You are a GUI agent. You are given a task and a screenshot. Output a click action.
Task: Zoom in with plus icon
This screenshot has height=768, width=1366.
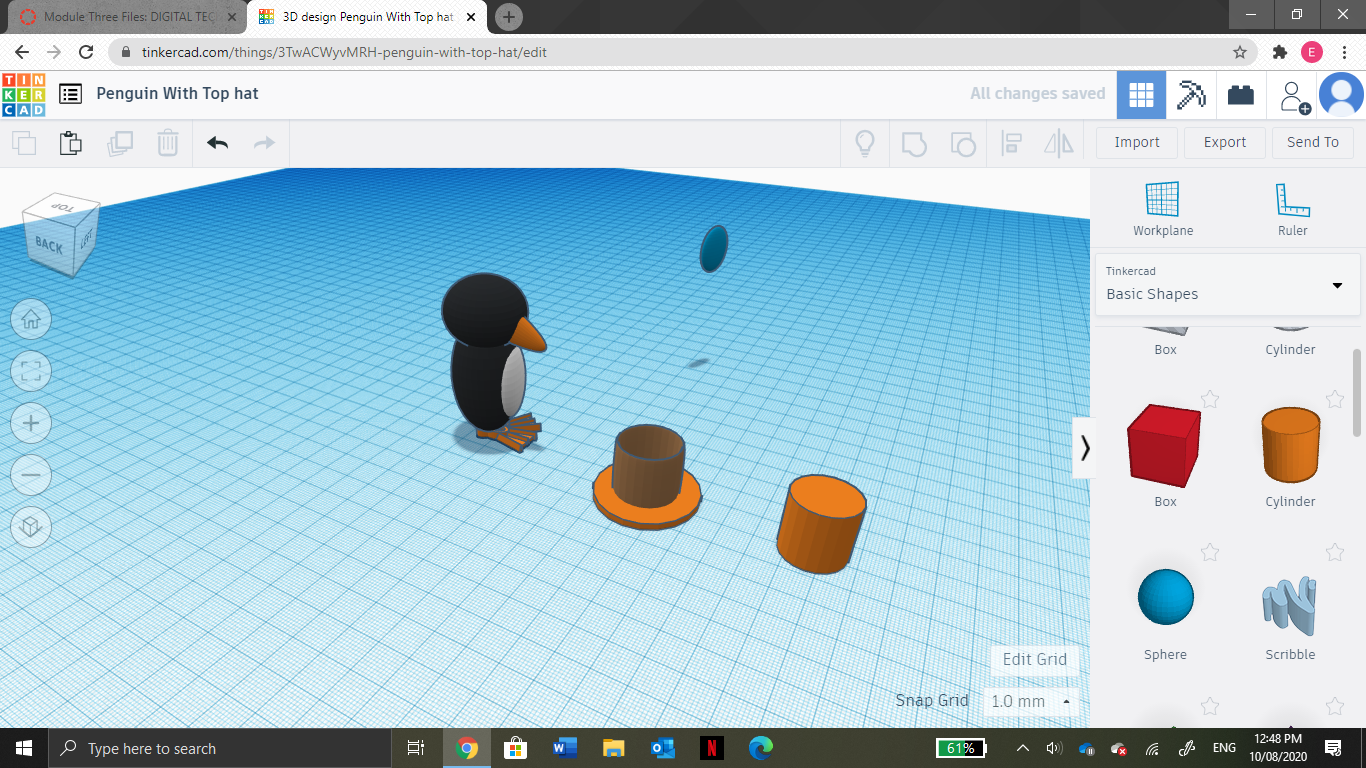tap(31, 423)
